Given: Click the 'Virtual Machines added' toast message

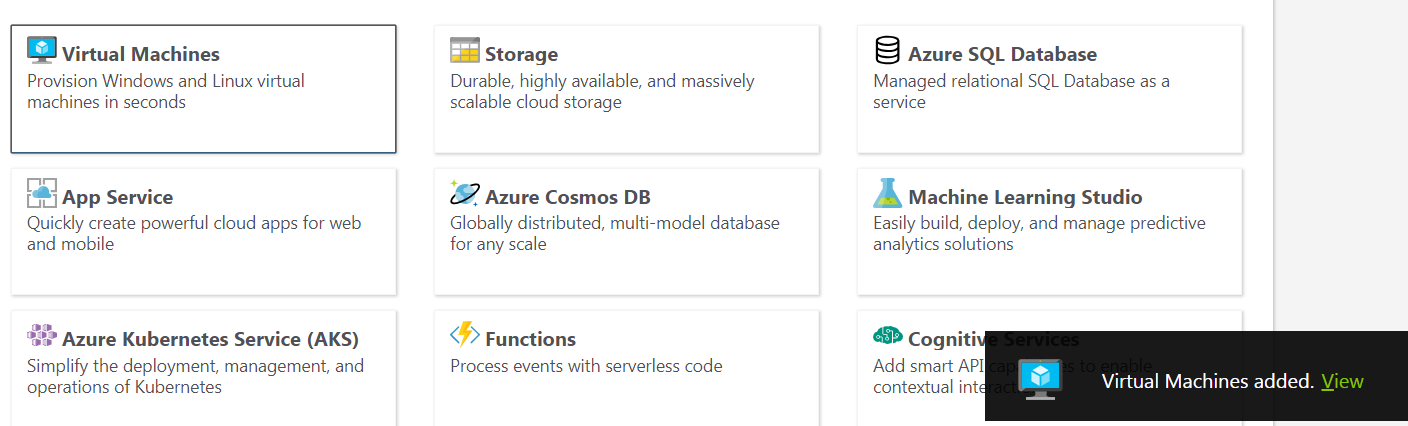Looking at the screenshot, I should [x=1207, y=381].
